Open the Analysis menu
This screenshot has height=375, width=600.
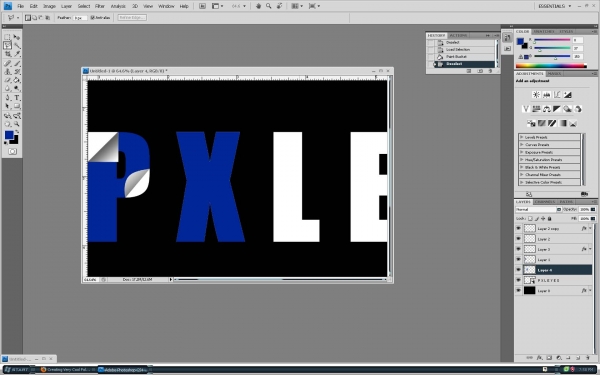click(118, 6)
